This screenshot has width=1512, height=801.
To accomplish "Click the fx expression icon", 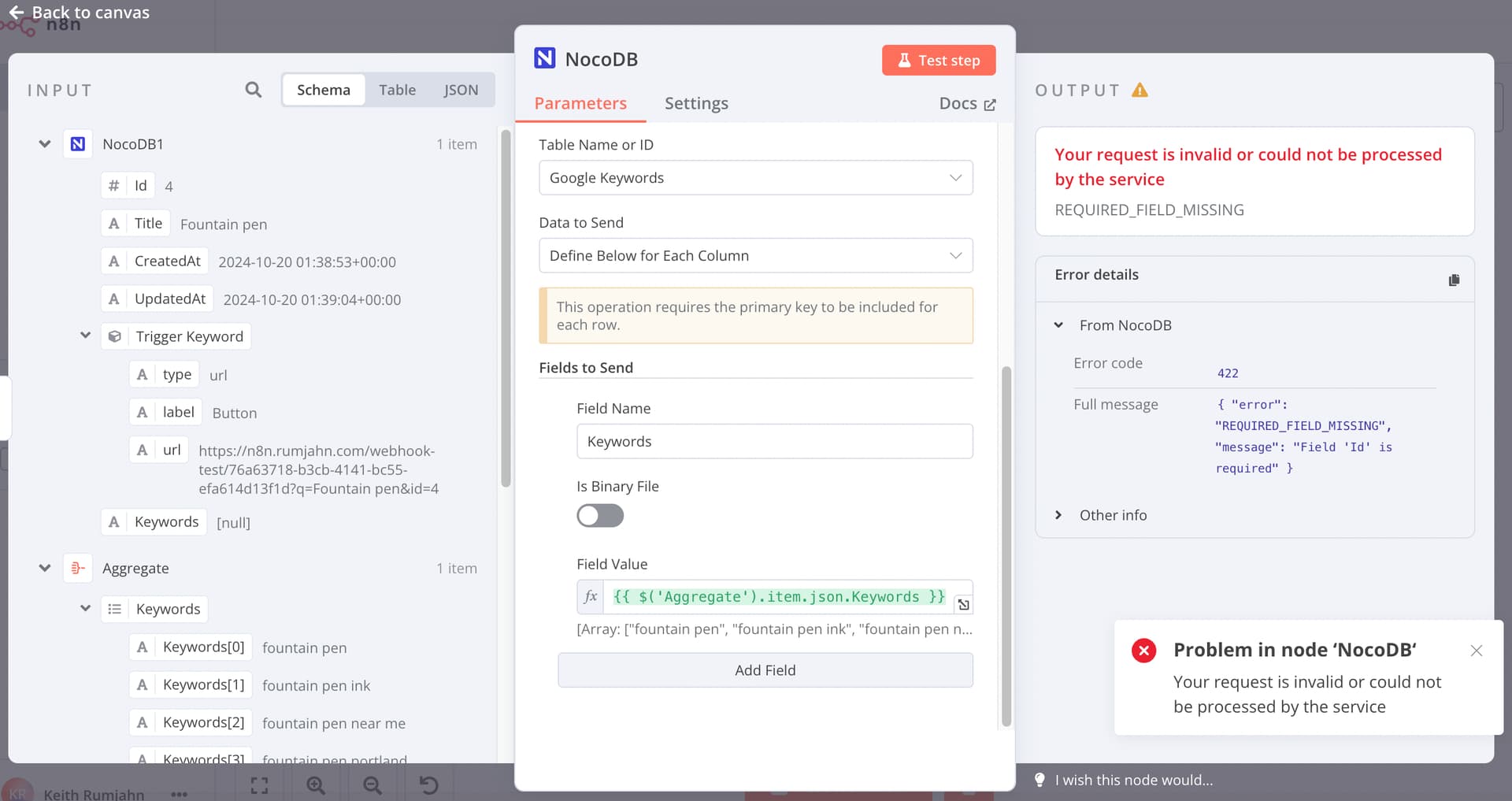I will [591, 596].
